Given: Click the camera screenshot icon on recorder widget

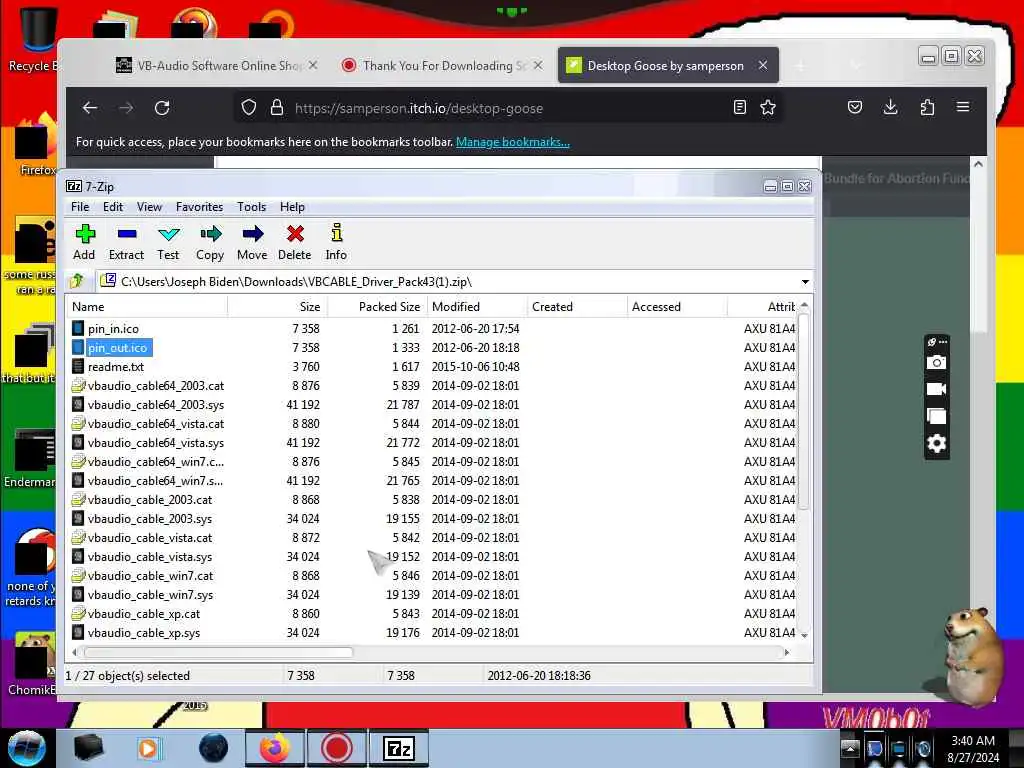Looking at the screenshot, I should coord(936,362).
